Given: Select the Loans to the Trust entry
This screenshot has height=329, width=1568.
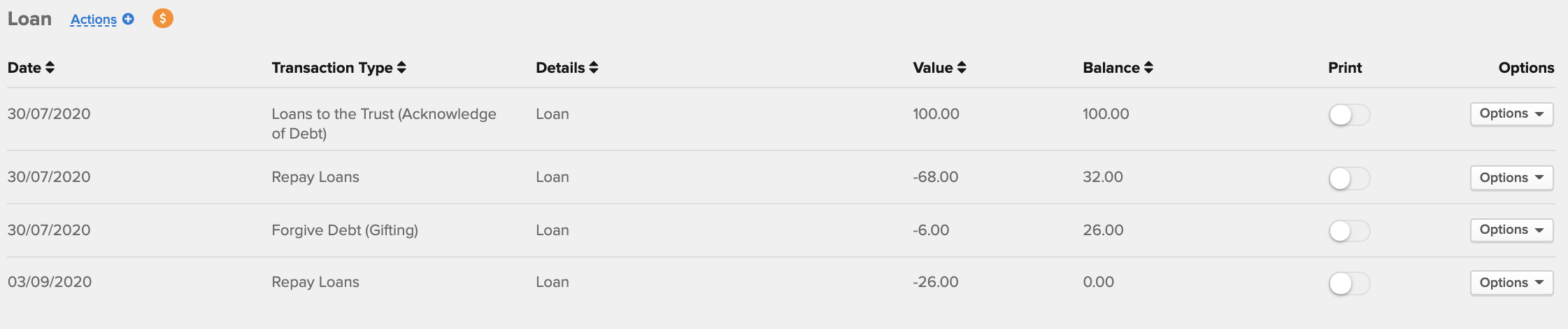Looking at the screenshot, I should 384,123.
